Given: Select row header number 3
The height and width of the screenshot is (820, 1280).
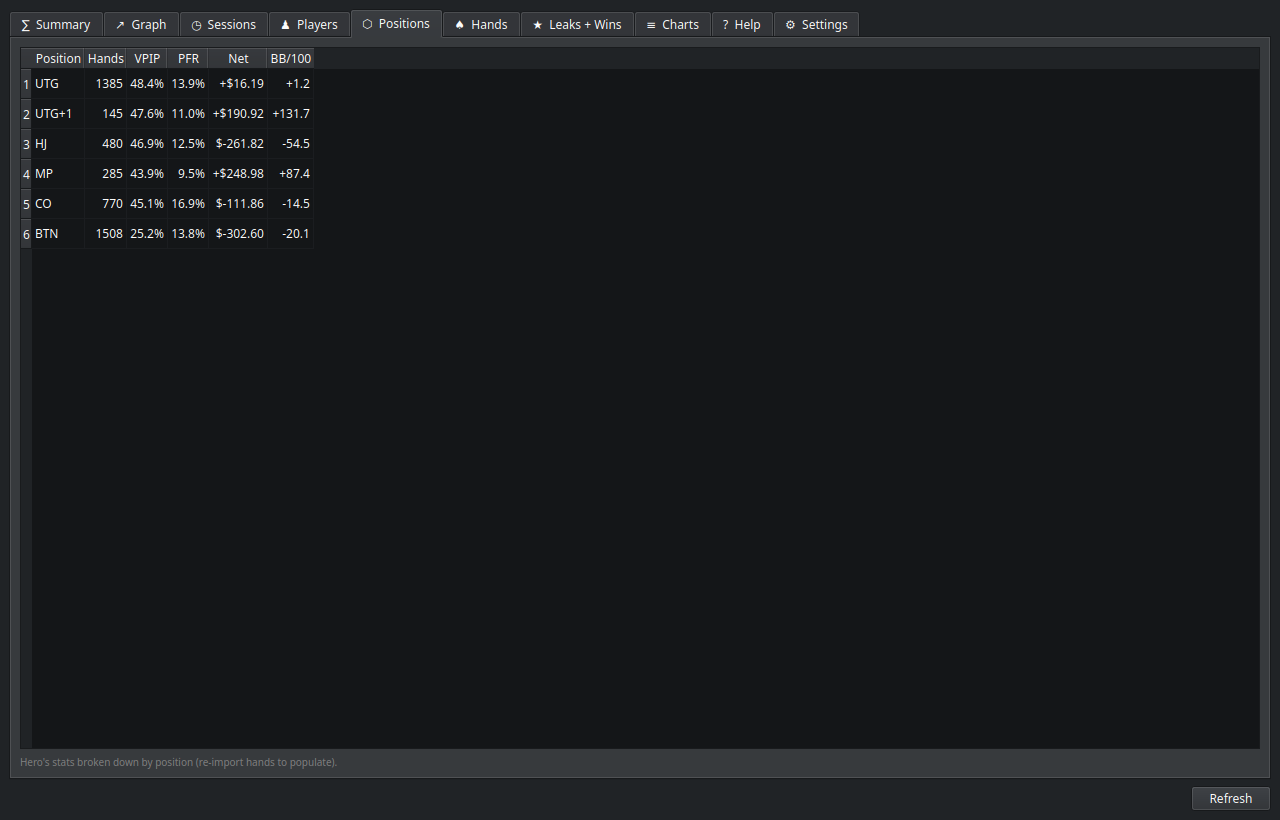Looking at the screenshot, I should coord(26,144).
